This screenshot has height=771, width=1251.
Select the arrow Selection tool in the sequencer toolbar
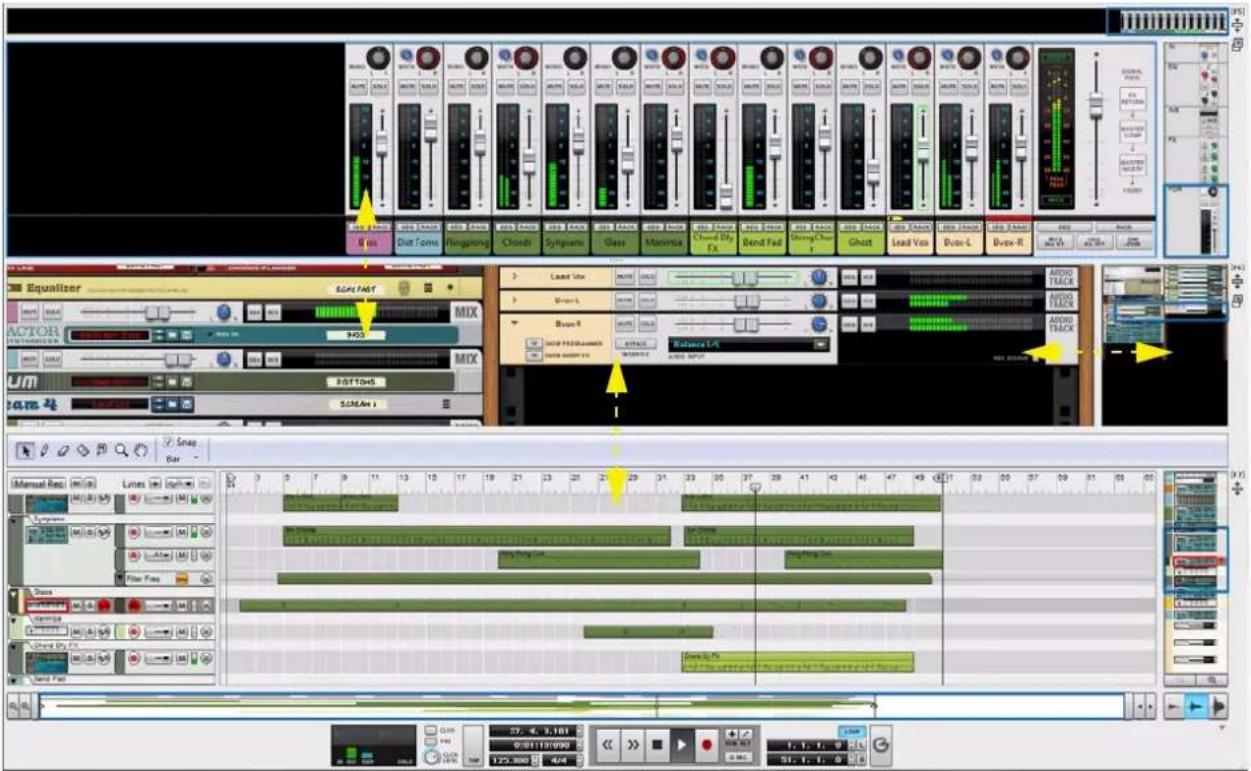(27, 449)
